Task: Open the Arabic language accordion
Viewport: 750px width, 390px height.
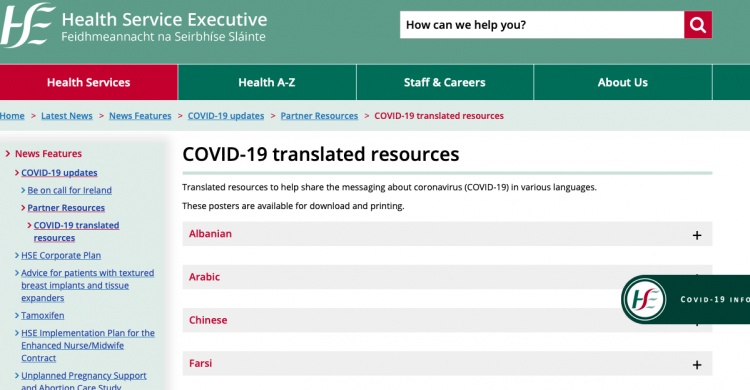Action: pyautogui.click(x=447, y=277)
